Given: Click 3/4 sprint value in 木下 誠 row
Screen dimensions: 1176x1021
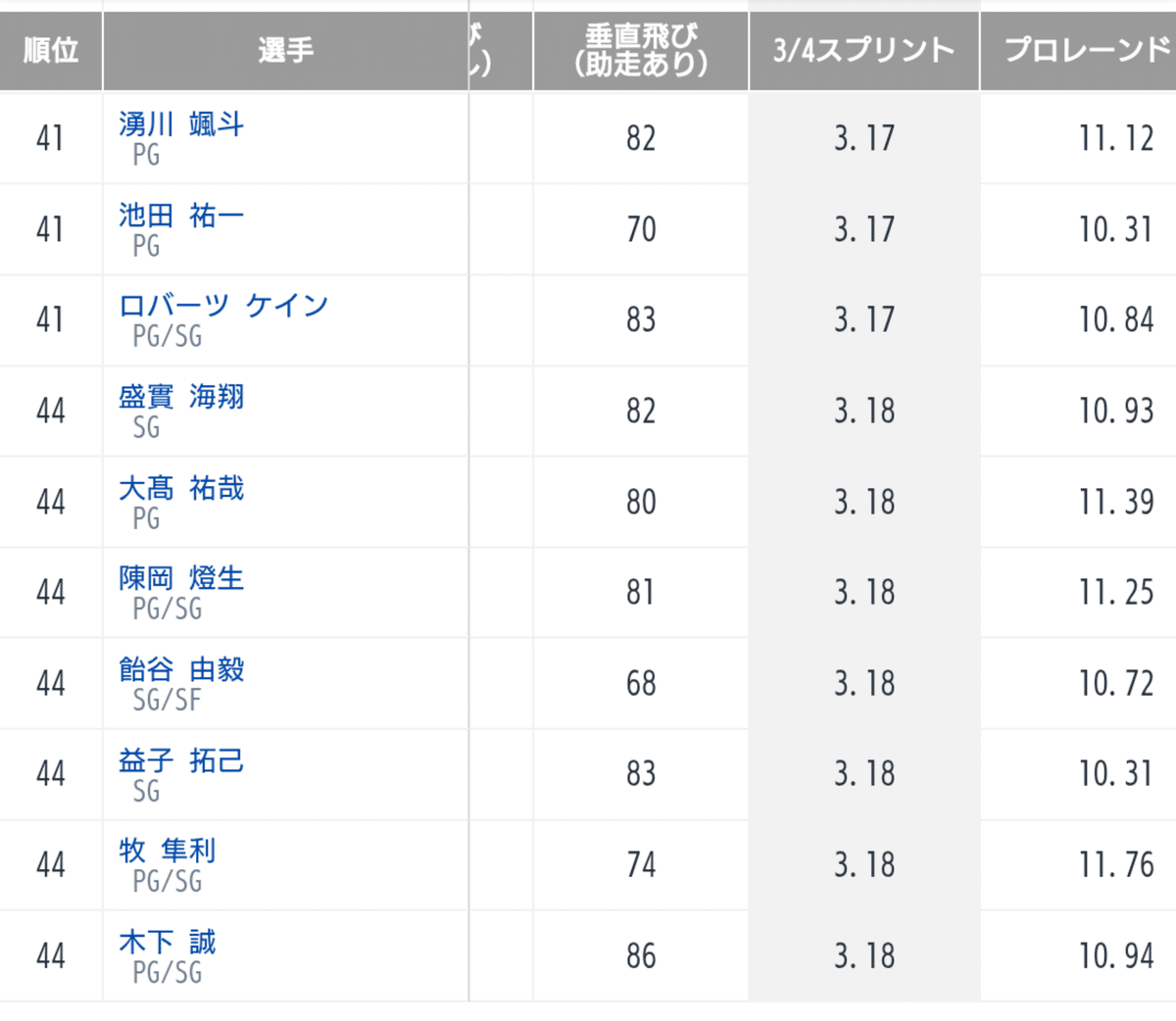Looking at the screenshot, I should pos(863,955).
